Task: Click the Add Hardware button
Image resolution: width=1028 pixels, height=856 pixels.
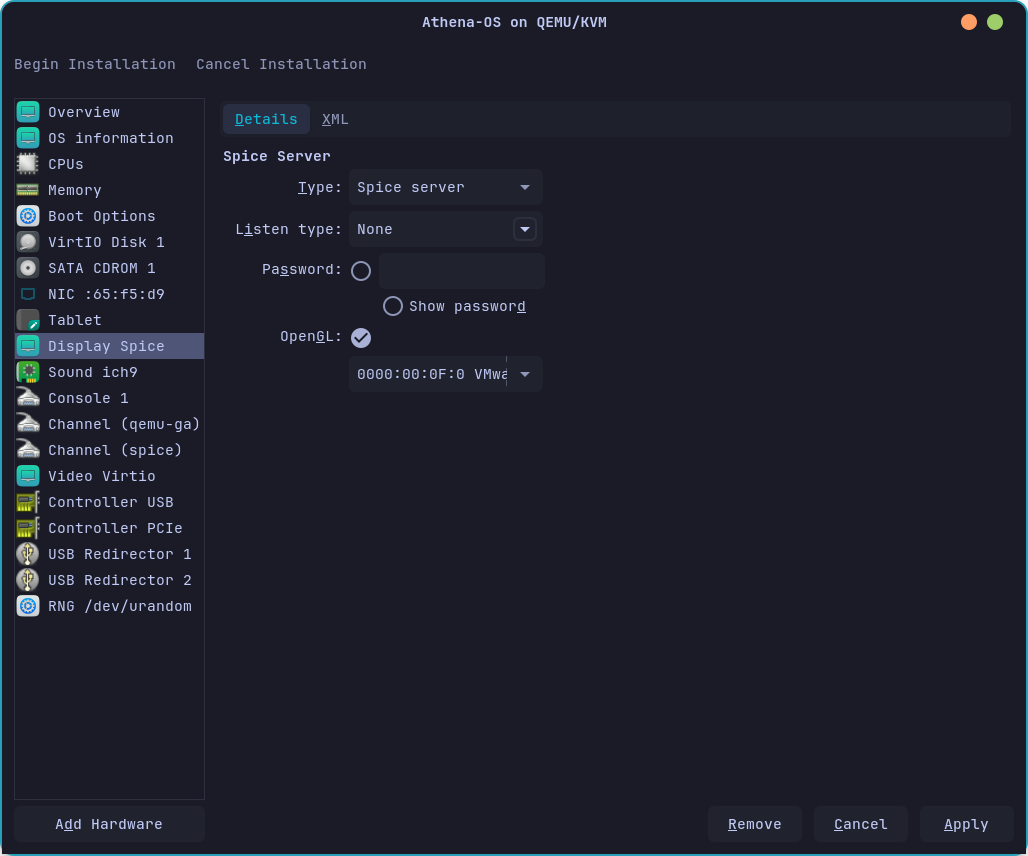Action: [108, 823]
